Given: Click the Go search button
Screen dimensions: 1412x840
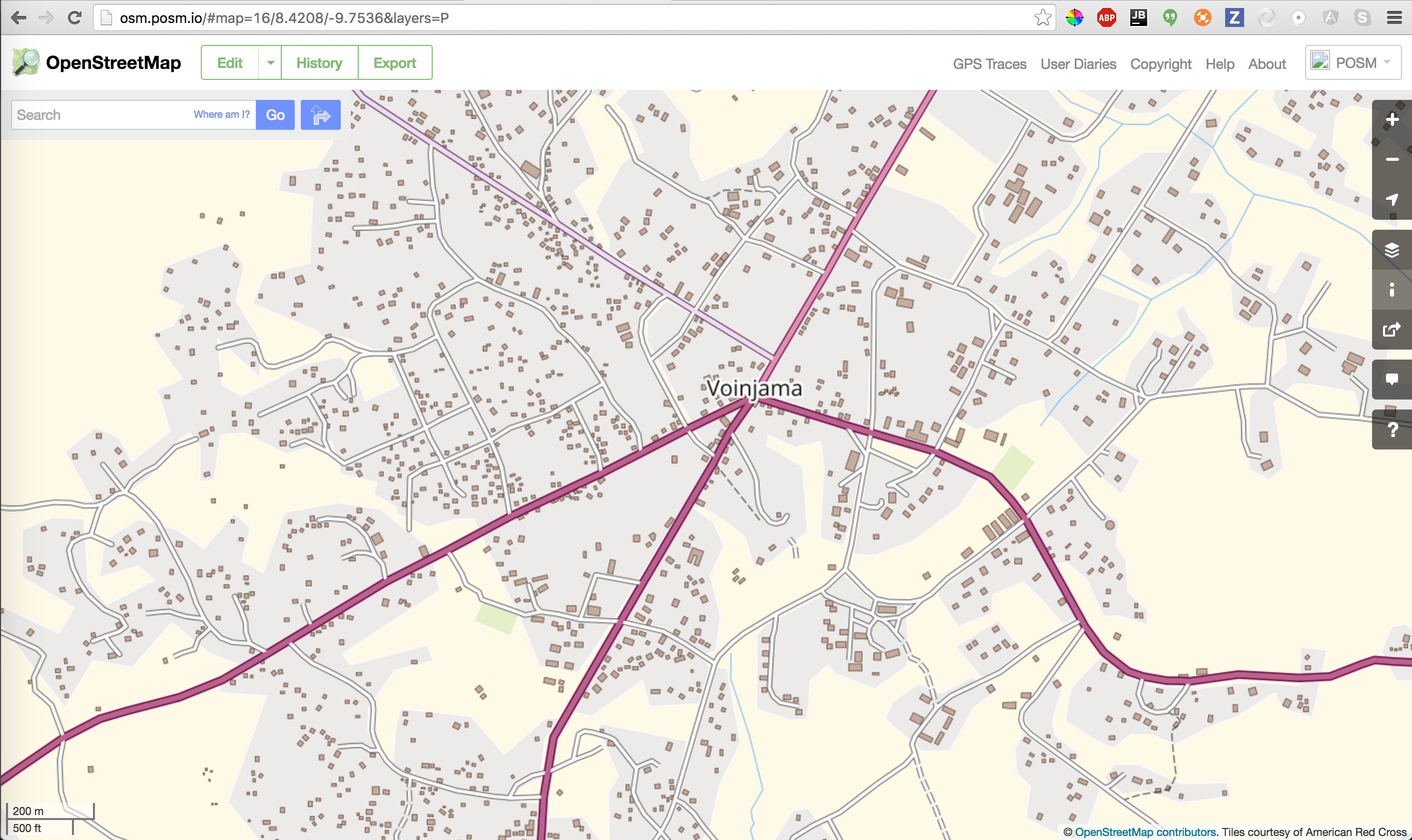Looking at the screenshot, I should pos(275,115).
